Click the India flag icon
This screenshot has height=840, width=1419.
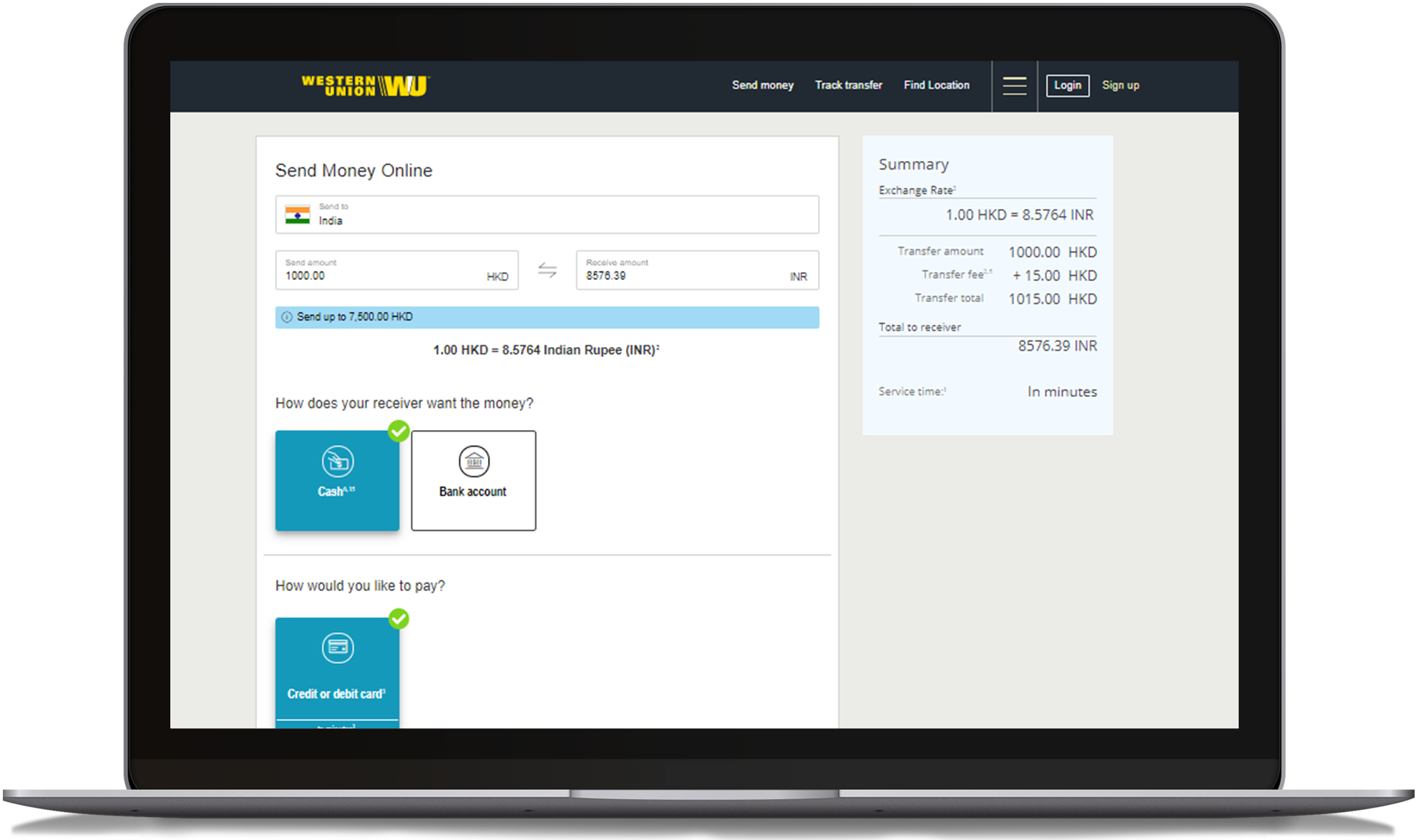point(298,215)
